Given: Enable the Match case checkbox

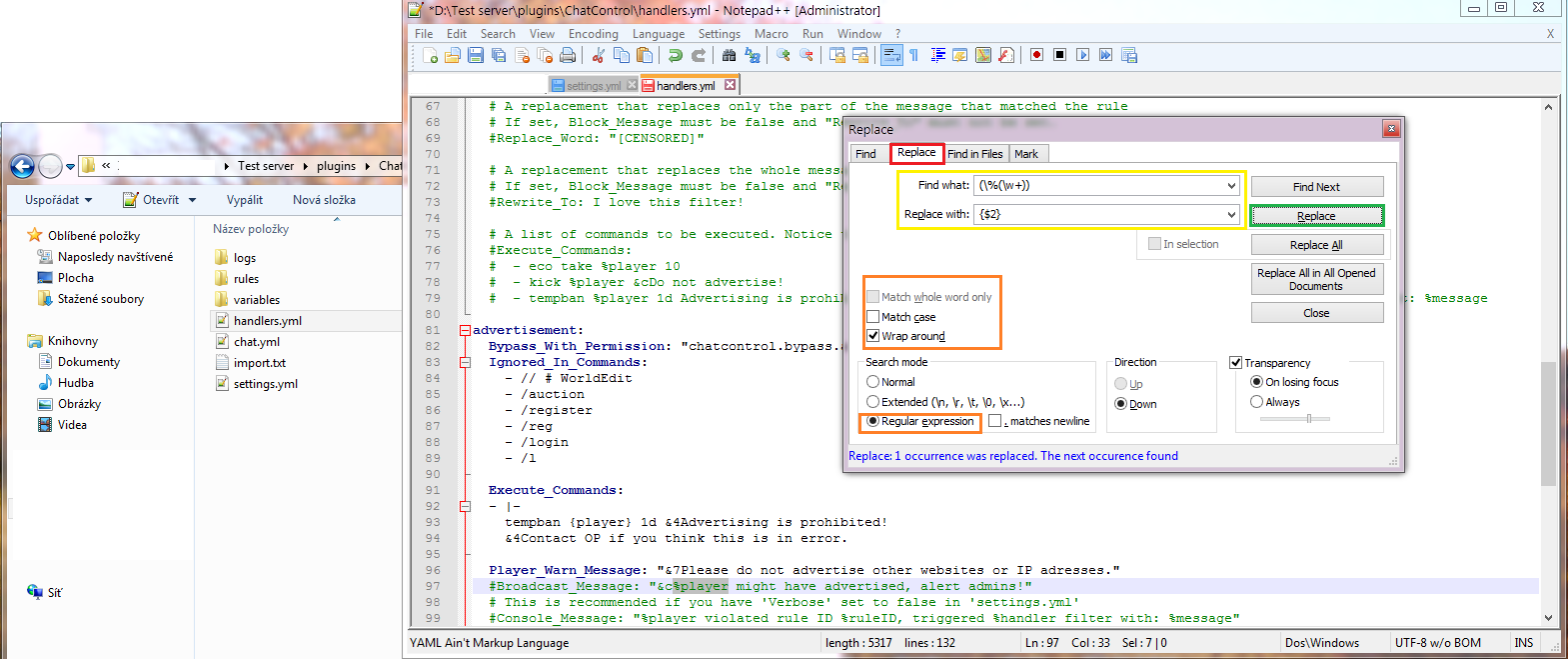Looking at the screenshot, I should click(873, 317).
